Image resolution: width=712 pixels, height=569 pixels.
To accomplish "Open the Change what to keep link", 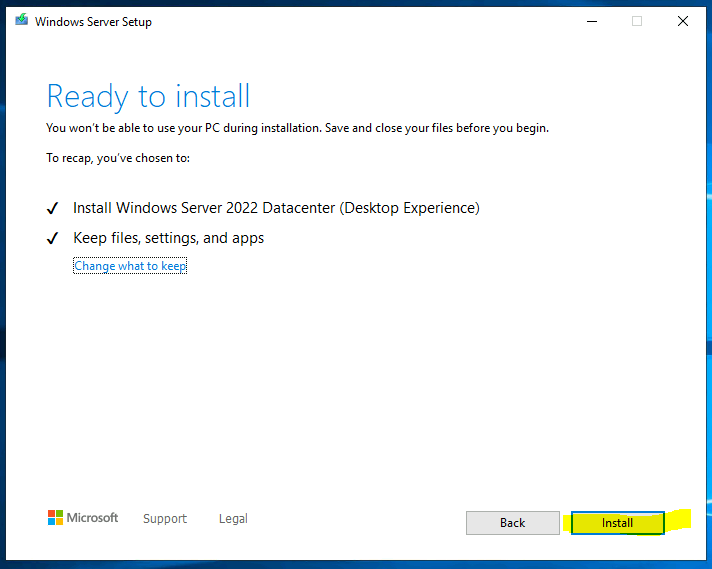I will coord(130,266).
